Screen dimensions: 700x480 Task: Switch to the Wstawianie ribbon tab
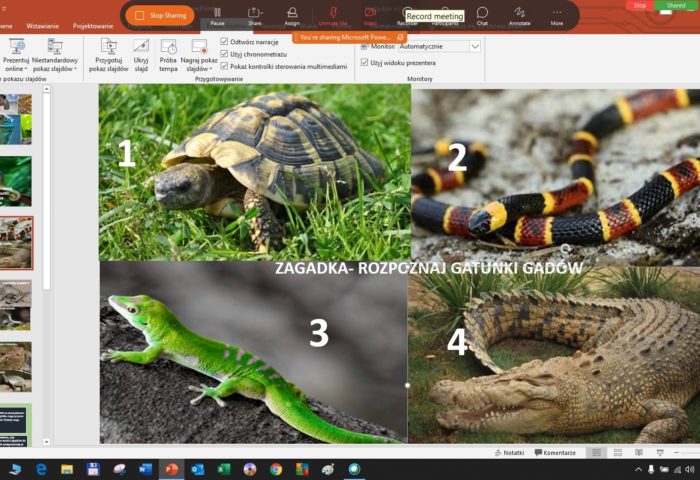pyautogui.click(x=42, y=26)
